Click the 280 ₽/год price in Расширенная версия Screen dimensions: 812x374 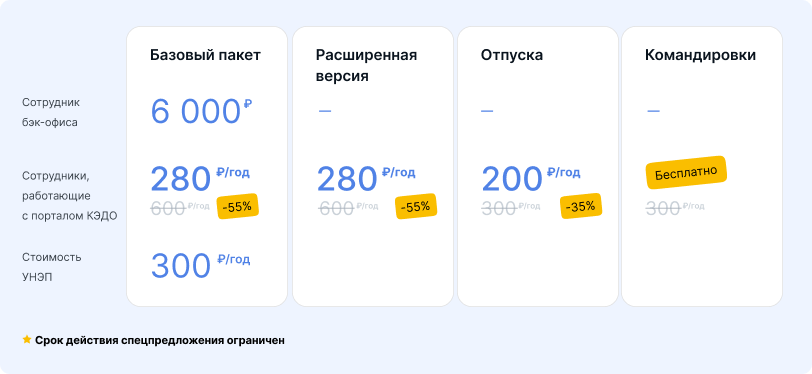pyautogui.click(x=366, y=179)
